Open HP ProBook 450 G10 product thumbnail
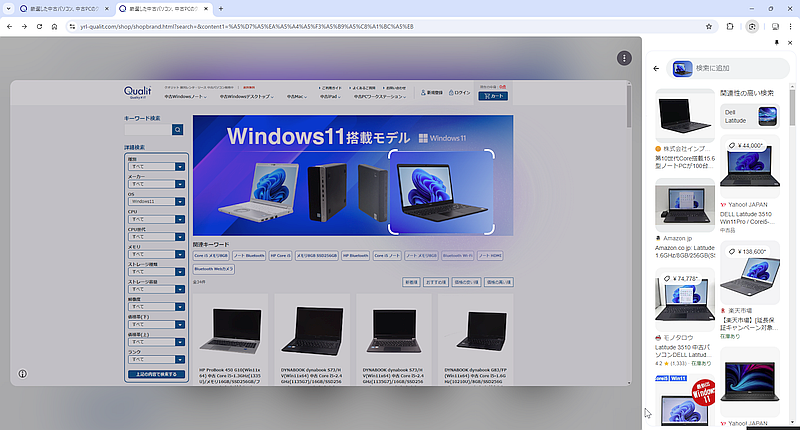 coord(230,331)
